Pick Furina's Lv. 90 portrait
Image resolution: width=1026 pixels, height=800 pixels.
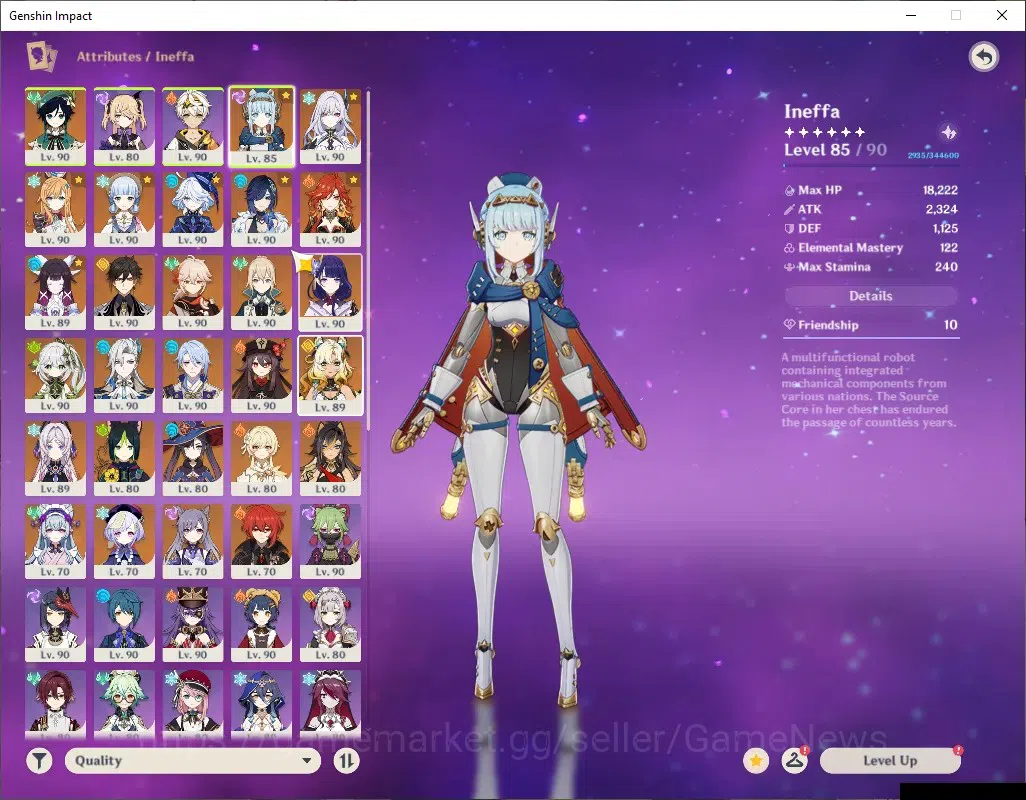click(x=193, y=209)
